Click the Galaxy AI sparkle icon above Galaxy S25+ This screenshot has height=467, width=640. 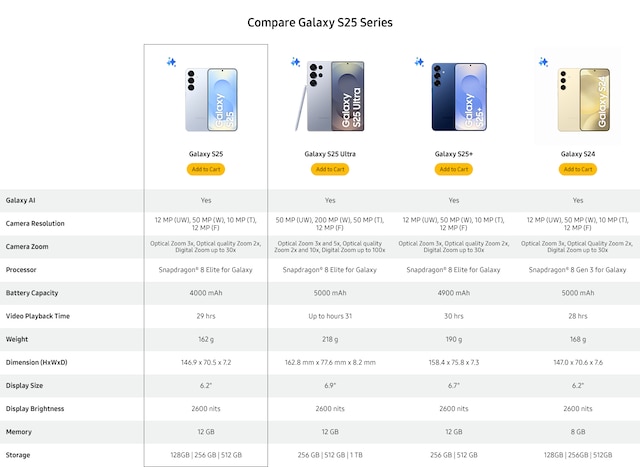click(x=420, y=62)
